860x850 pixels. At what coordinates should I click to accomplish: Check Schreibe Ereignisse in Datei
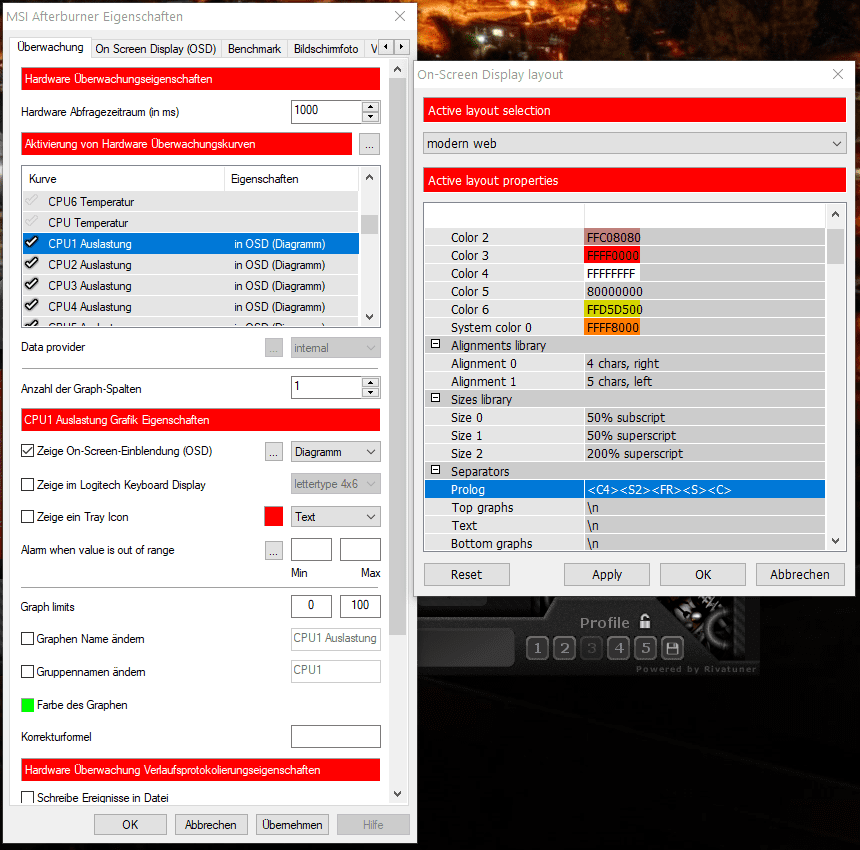pyautogui.click(x=27, y=797)
